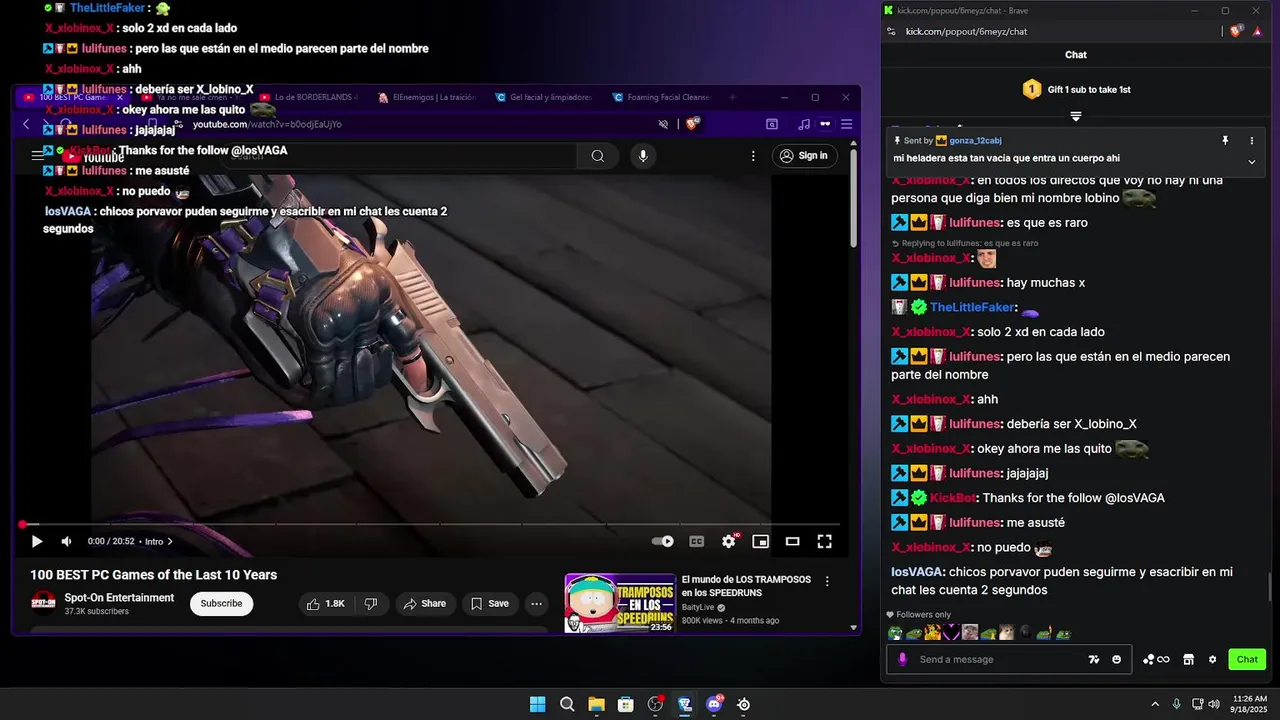
Task: Open File Explorer from taskbar
Action: coord(596,704)
